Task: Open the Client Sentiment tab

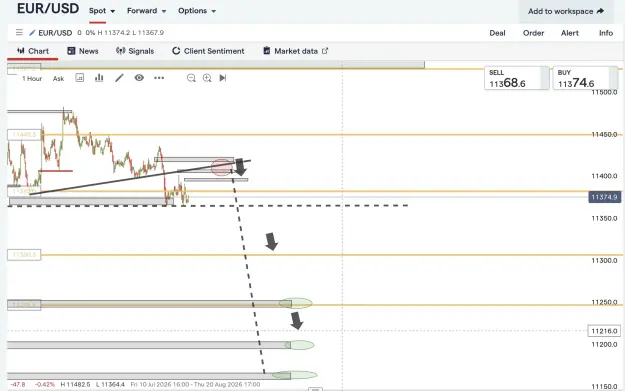Action: click(208, 51)
